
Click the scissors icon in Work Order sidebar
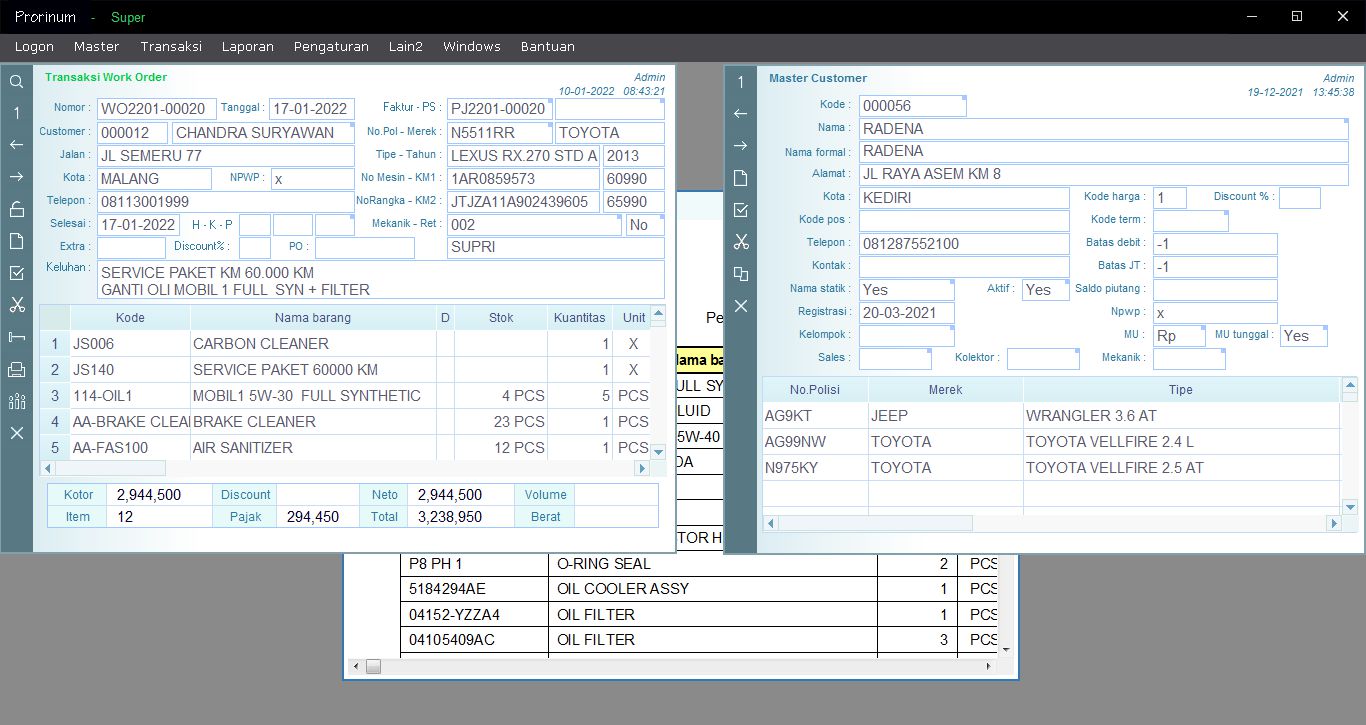point(17,305)
